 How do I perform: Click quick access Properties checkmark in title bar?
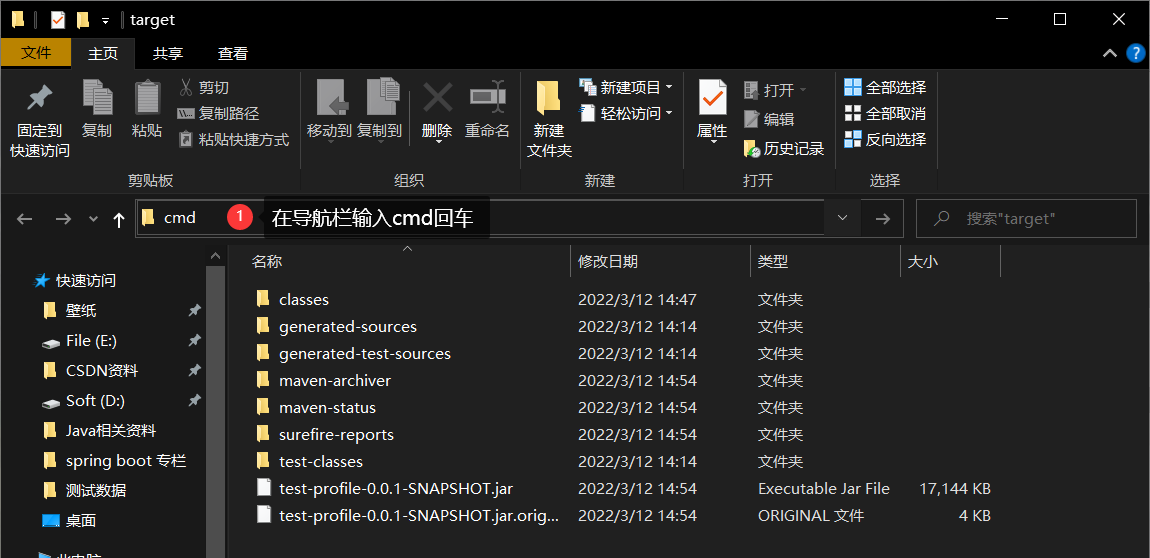(58, 20)
